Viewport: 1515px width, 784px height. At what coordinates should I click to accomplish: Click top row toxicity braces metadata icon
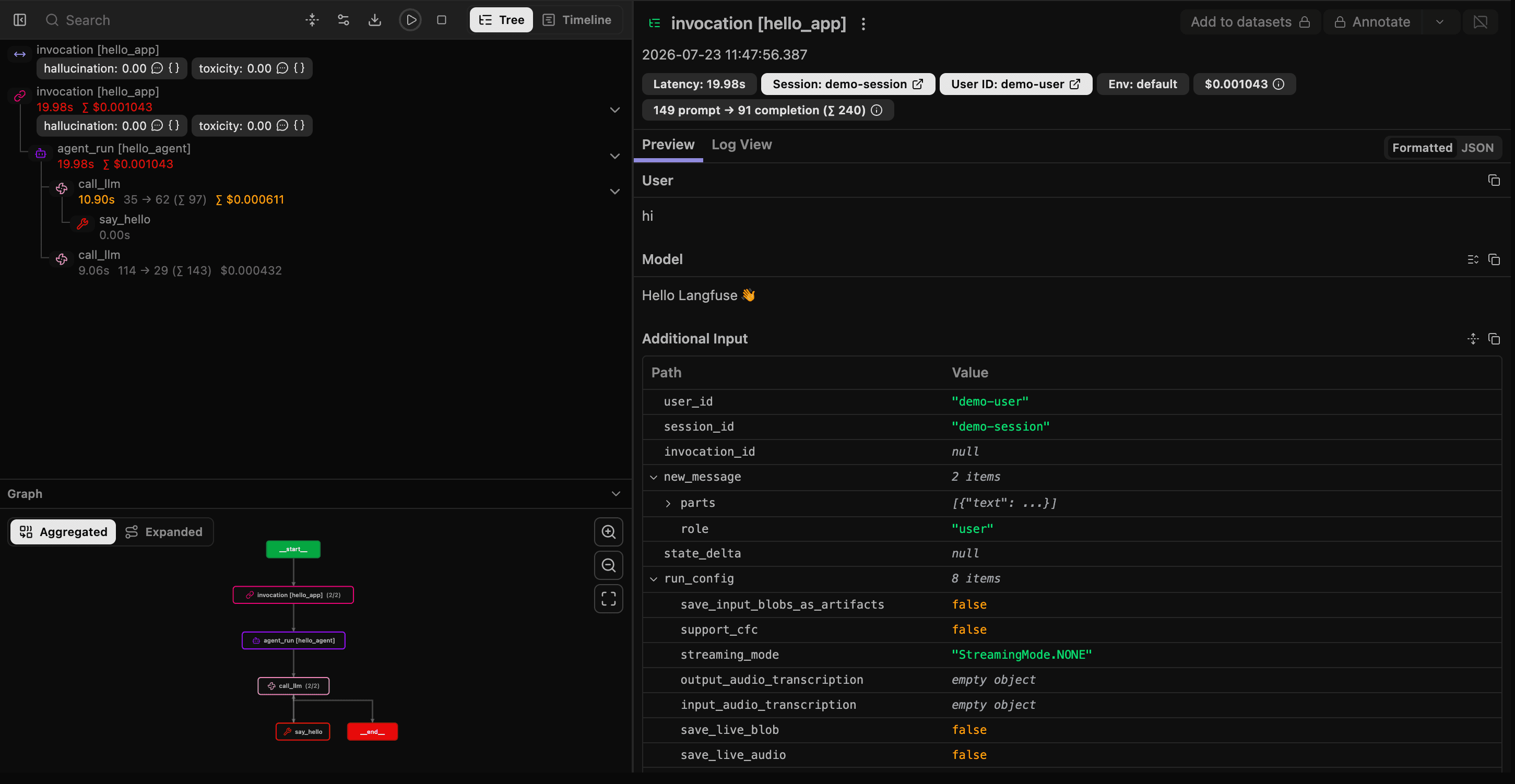299,68
